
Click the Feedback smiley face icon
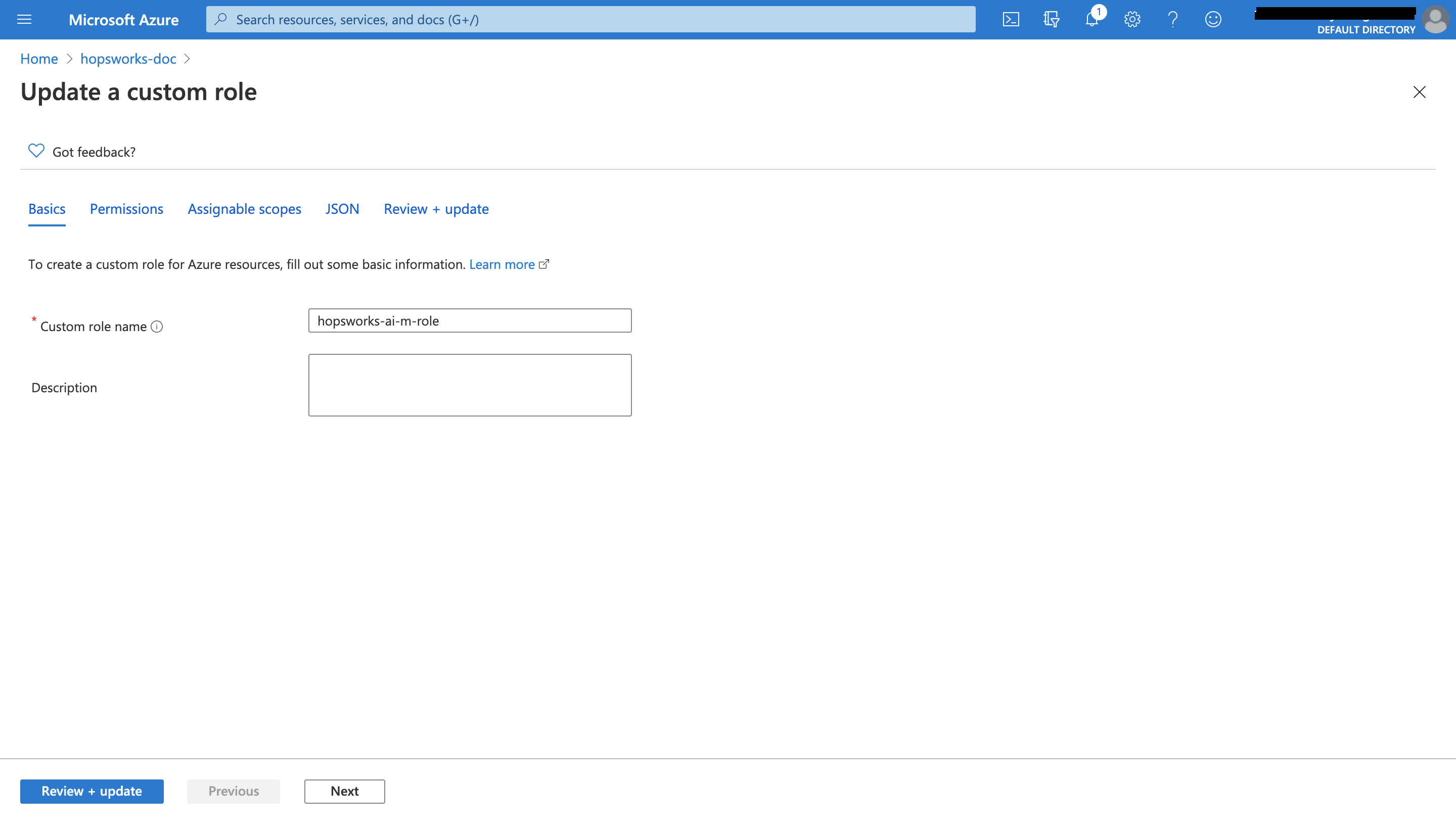click(x=1213, y=19)
